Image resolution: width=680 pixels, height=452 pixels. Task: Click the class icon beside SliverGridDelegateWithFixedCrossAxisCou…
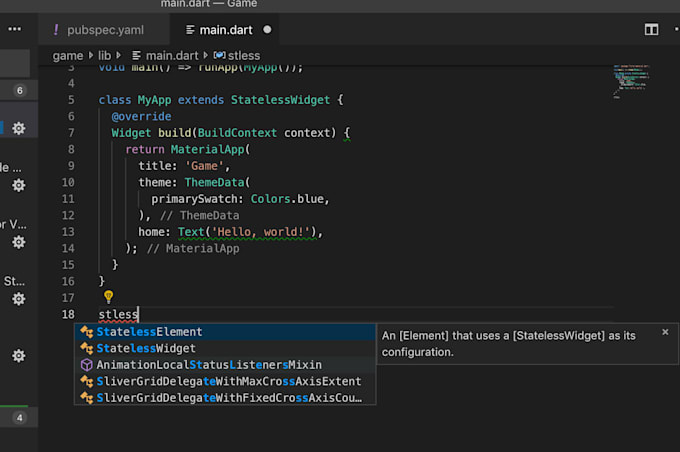pyautogui.click(x=87, y=398)
